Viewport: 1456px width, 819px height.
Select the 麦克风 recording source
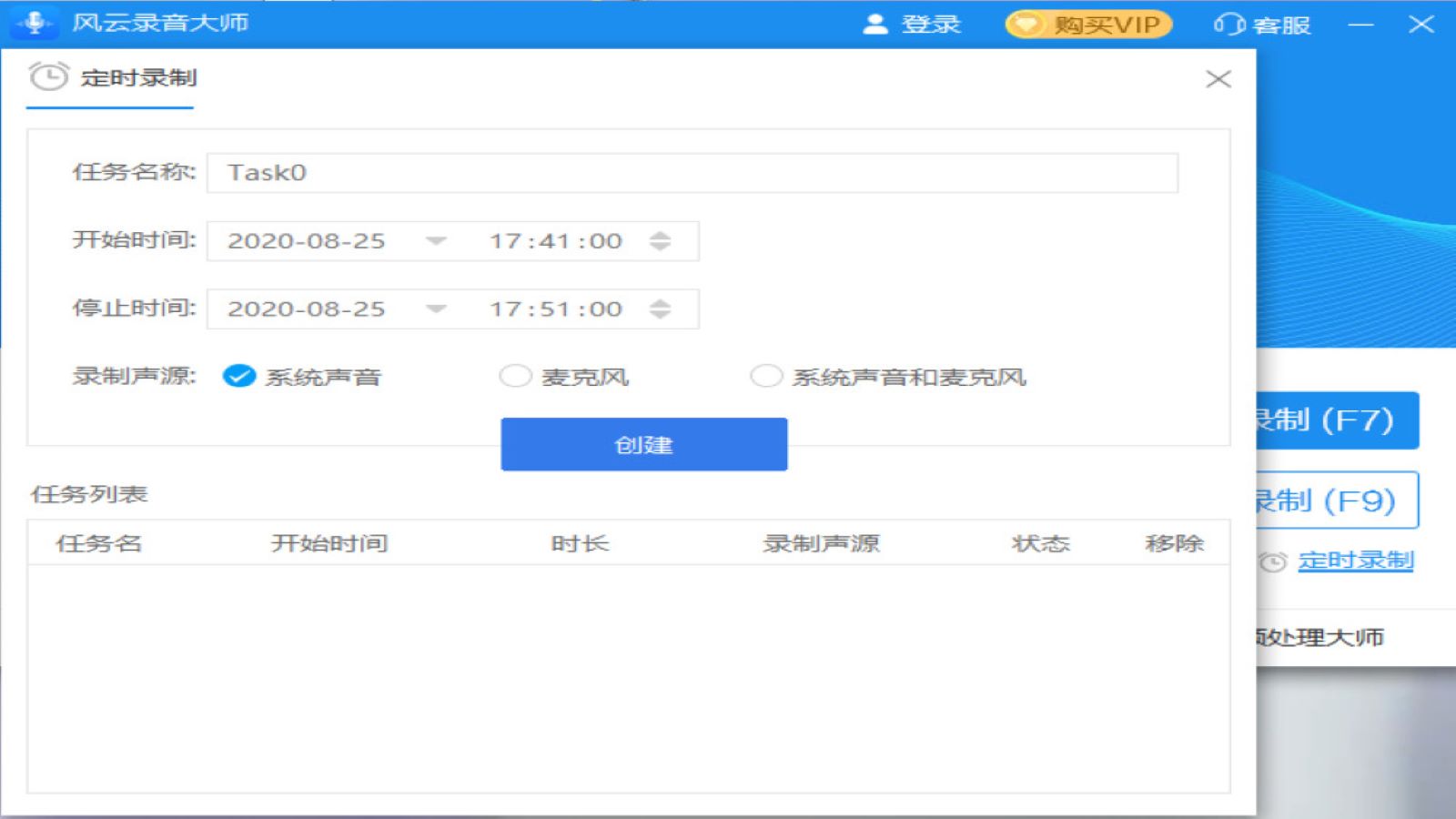click(x=514, y=376)
